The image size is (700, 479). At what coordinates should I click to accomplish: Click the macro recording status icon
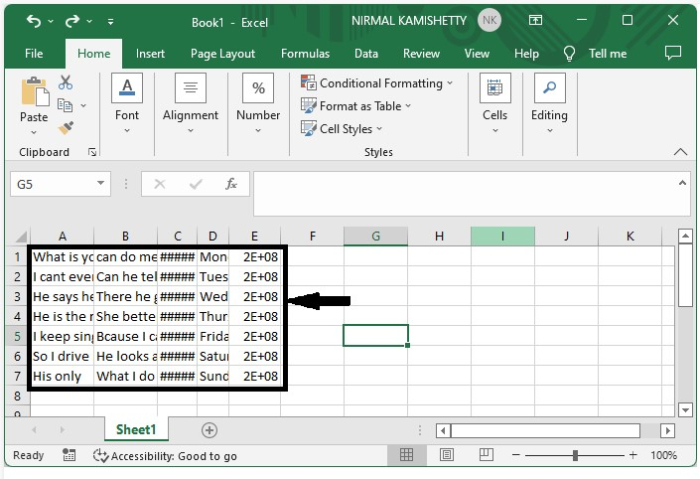point(69,455)
